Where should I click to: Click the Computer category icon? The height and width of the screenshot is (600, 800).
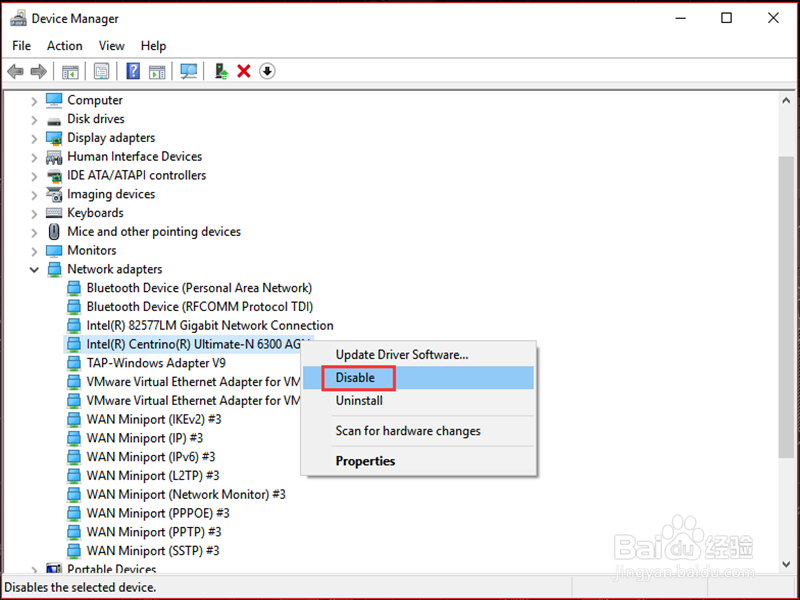[x=54, y=101]
